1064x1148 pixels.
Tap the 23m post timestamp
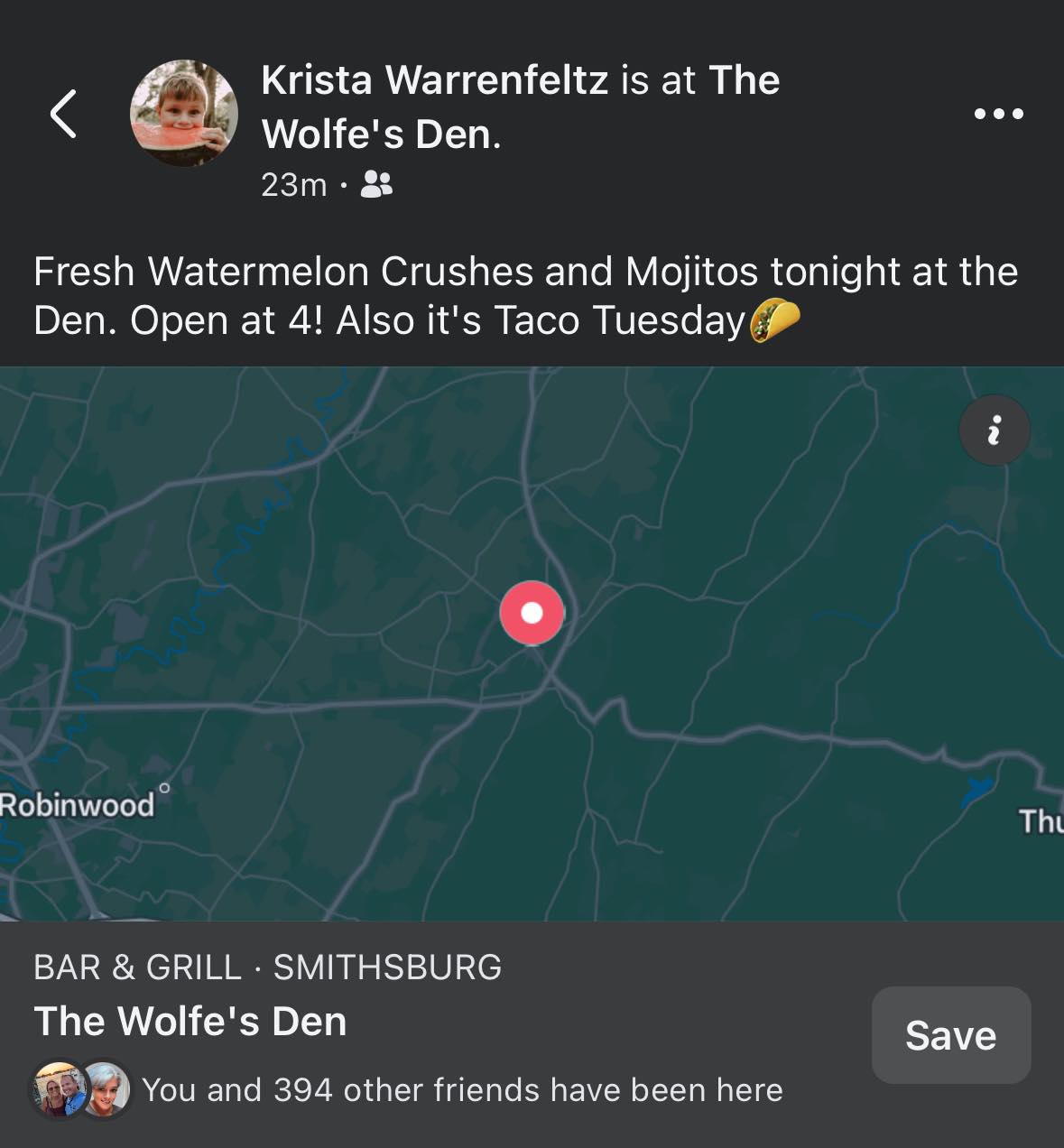pos(293,185)
